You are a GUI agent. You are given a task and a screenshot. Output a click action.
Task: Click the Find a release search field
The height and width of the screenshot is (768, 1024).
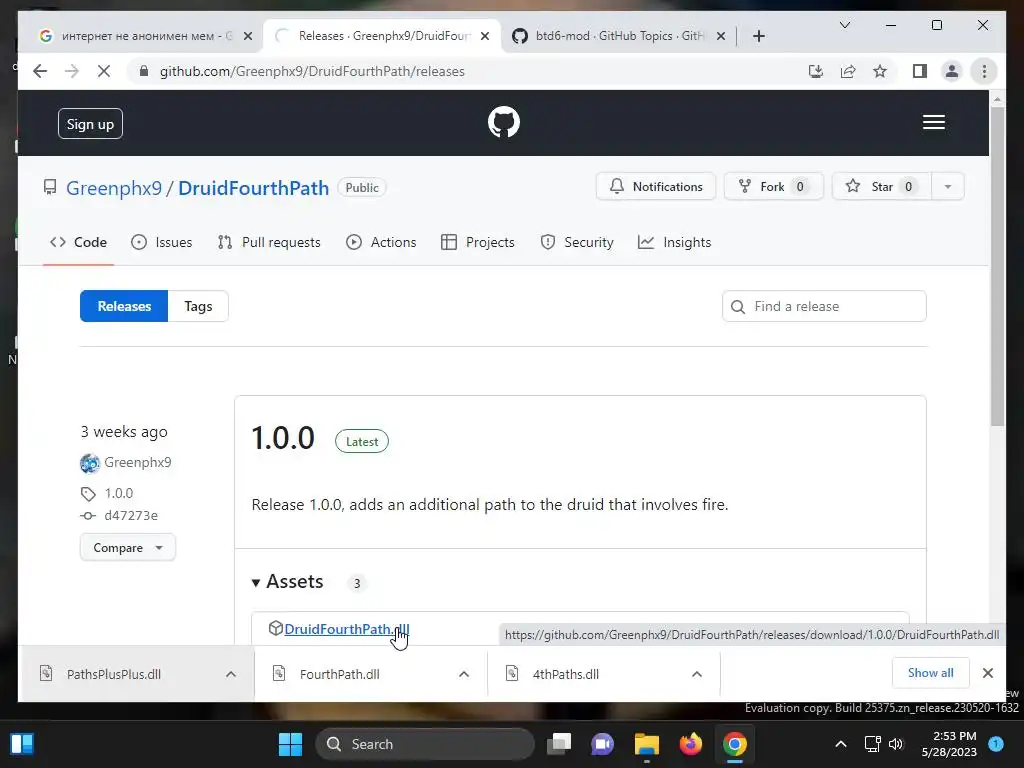[x=824, y=306]
